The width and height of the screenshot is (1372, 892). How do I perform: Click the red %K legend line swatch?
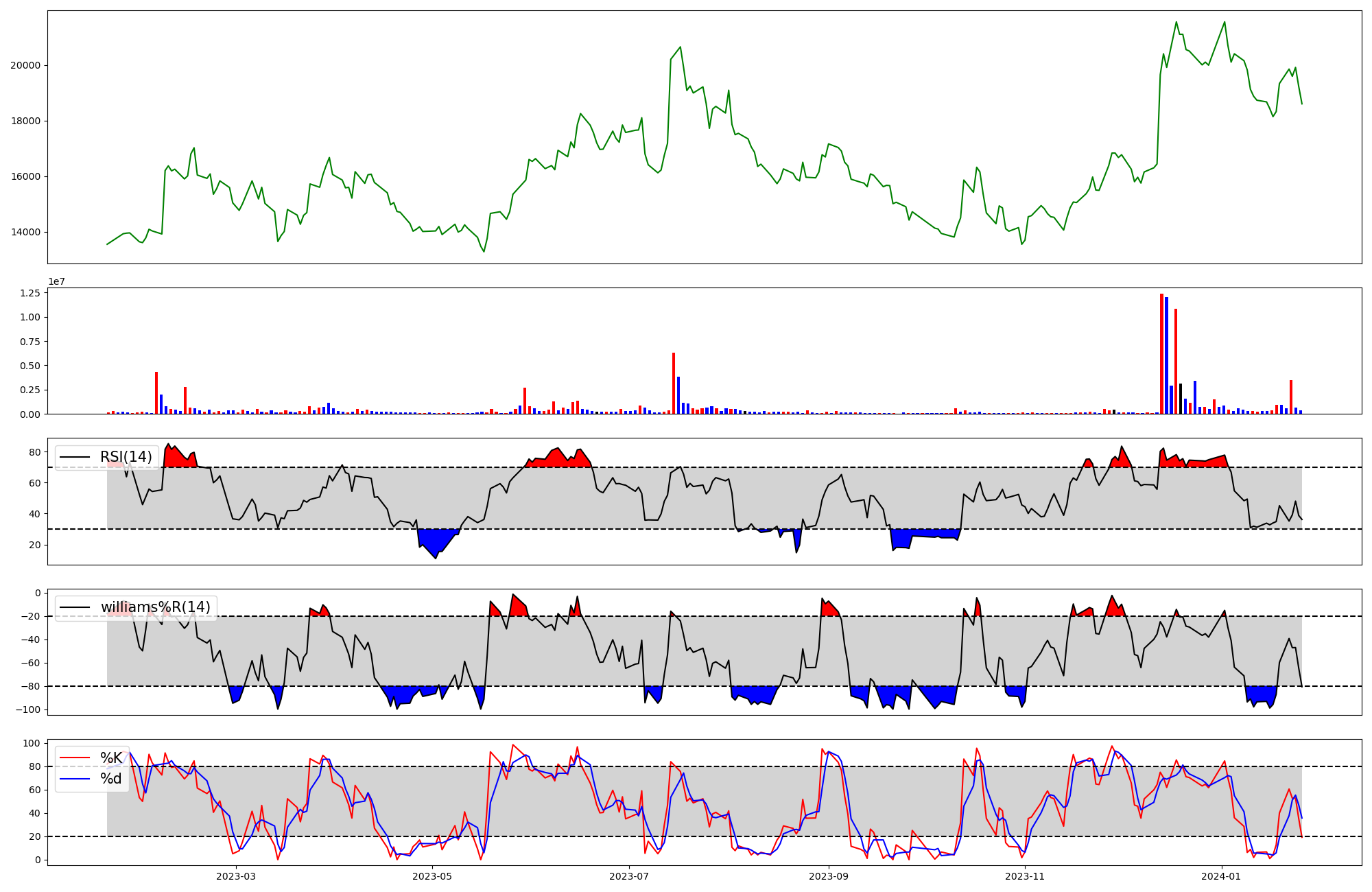[x=75, y=758]
